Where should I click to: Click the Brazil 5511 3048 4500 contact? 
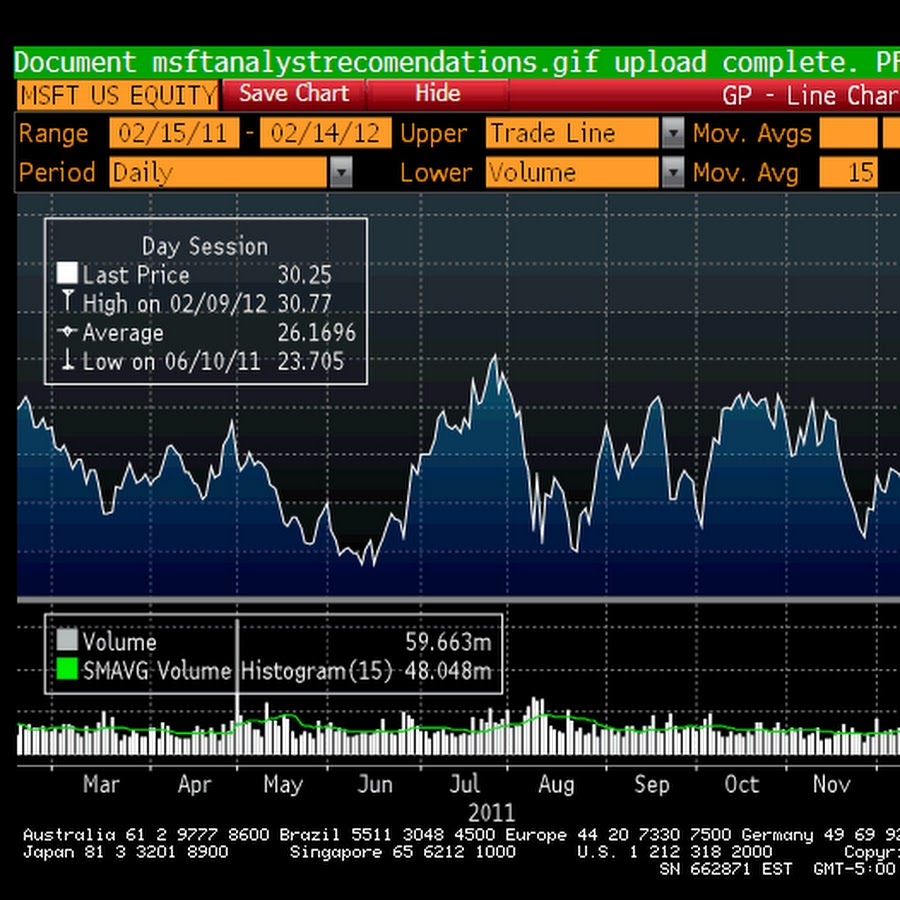(387, 835)
